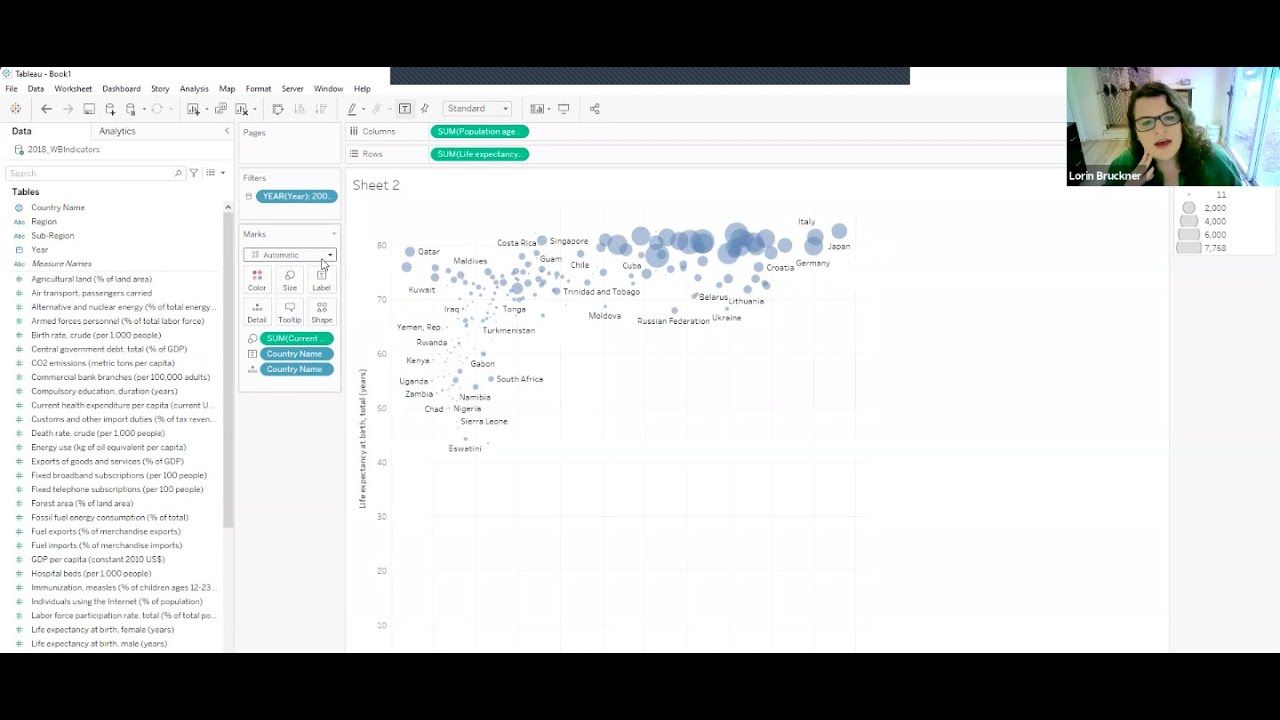Select the SUM(Life expectancy pill in Rows
This screenshot has width=1280, height=720.
(x=479, y=154)
